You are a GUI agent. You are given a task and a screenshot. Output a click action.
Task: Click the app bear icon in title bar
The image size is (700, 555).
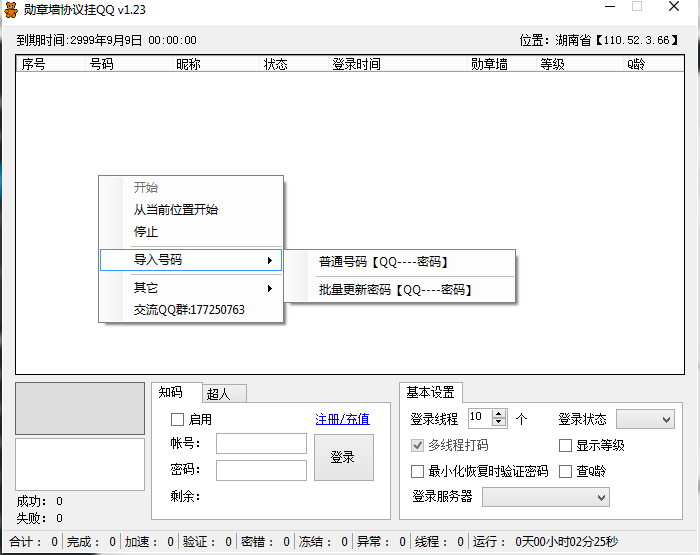[x=11, y=9]
